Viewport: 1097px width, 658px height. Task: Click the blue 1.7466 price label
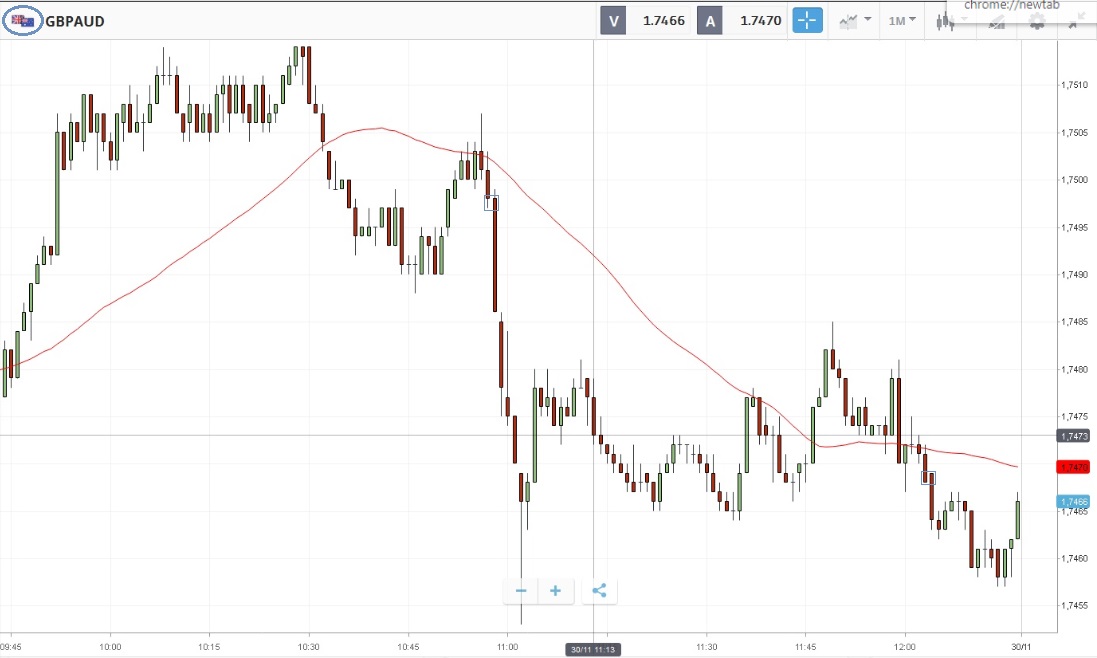pyautogui.click(x=1073, y=501)
